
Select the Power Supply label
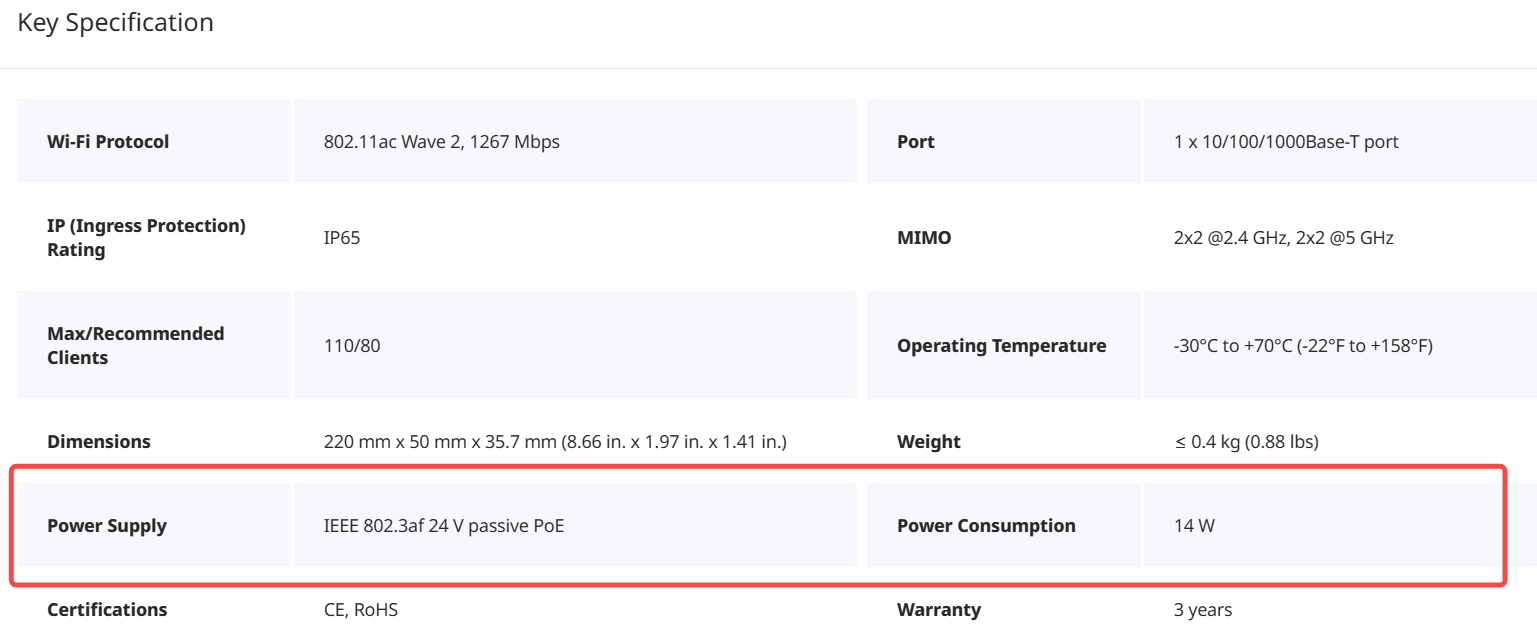(107, 526)
